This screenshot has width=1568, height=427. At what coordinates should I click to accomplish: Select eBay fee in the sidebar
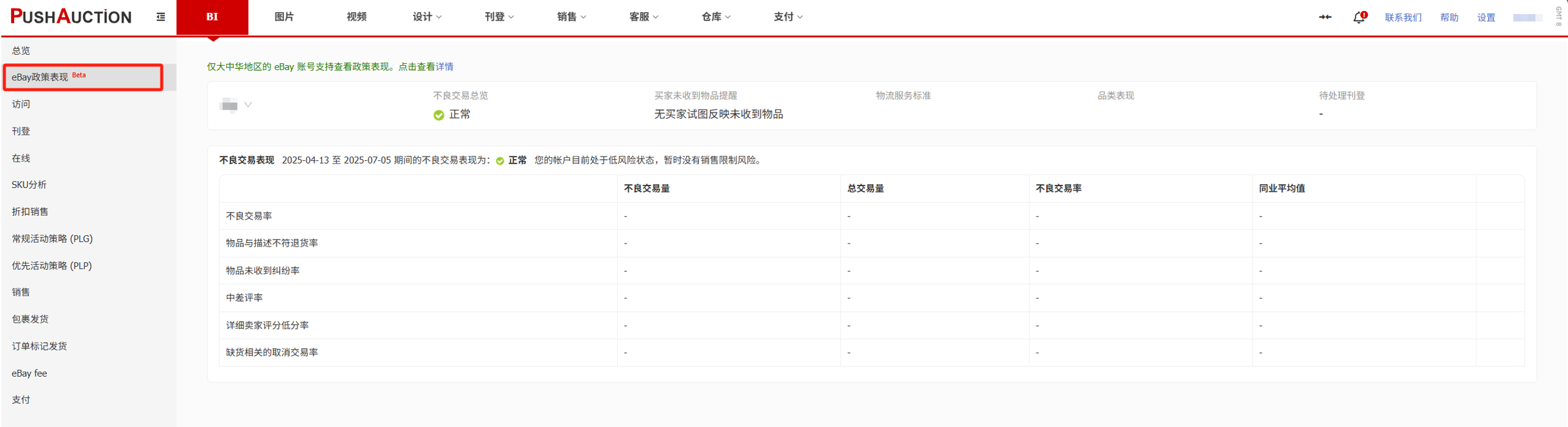[x=88, y=373]
